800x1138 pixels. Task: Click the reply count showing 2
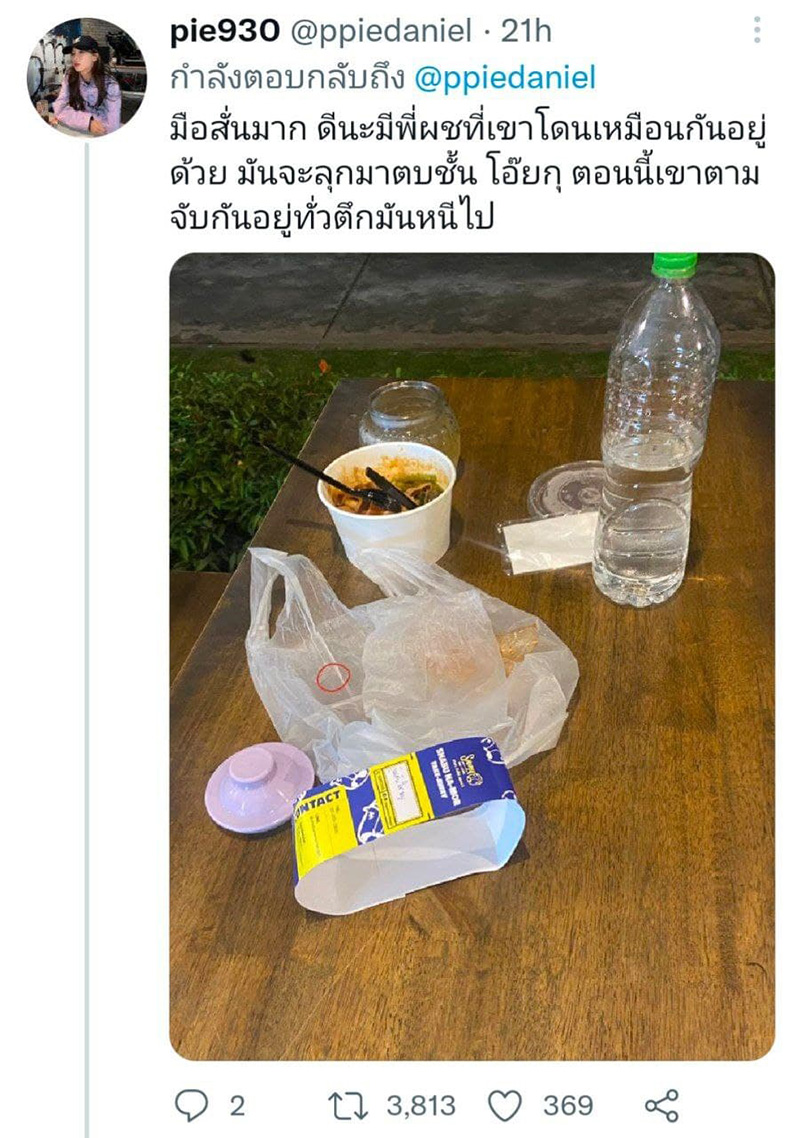(237, 1106)
